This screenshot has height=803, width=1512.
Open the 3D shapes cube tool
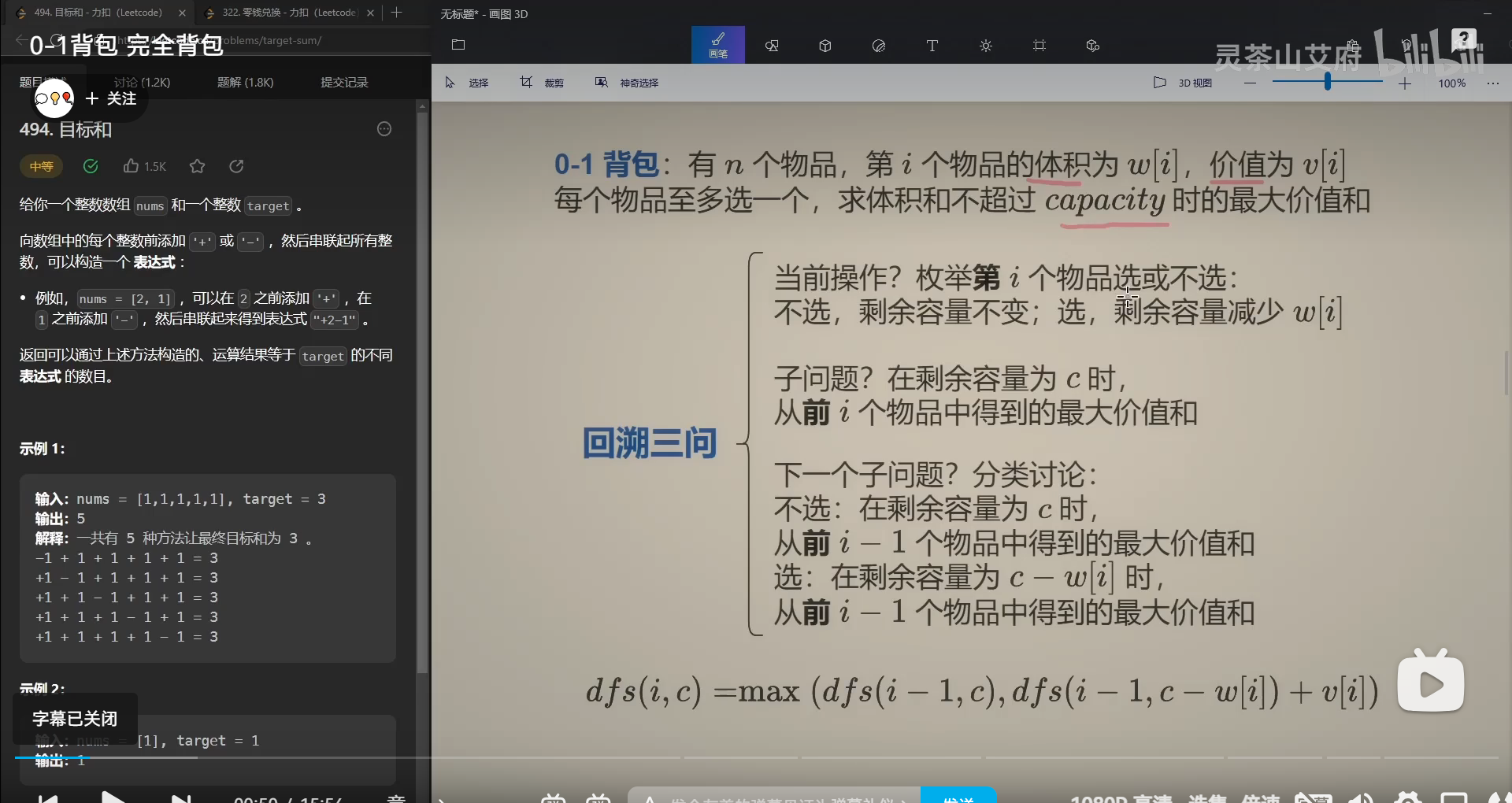[x=825, y=46]
